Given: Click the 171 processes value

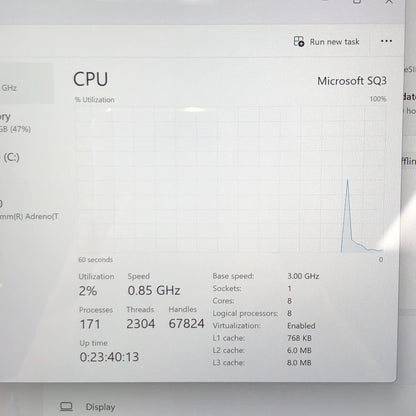Looking at the screenshot, I should click(90, 324).
